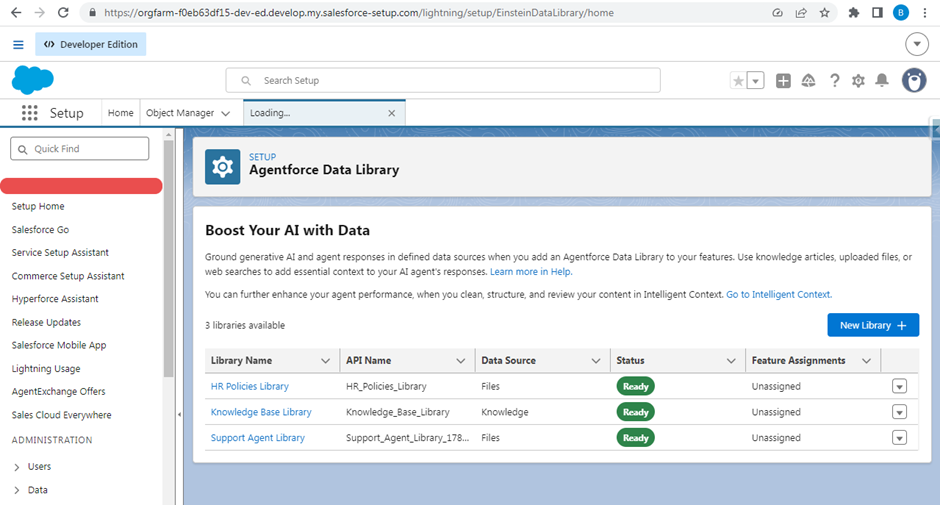Open Release Updates in the sidebar
The width and height of the screenshot is (940, 505).
[x=46, y=322]
